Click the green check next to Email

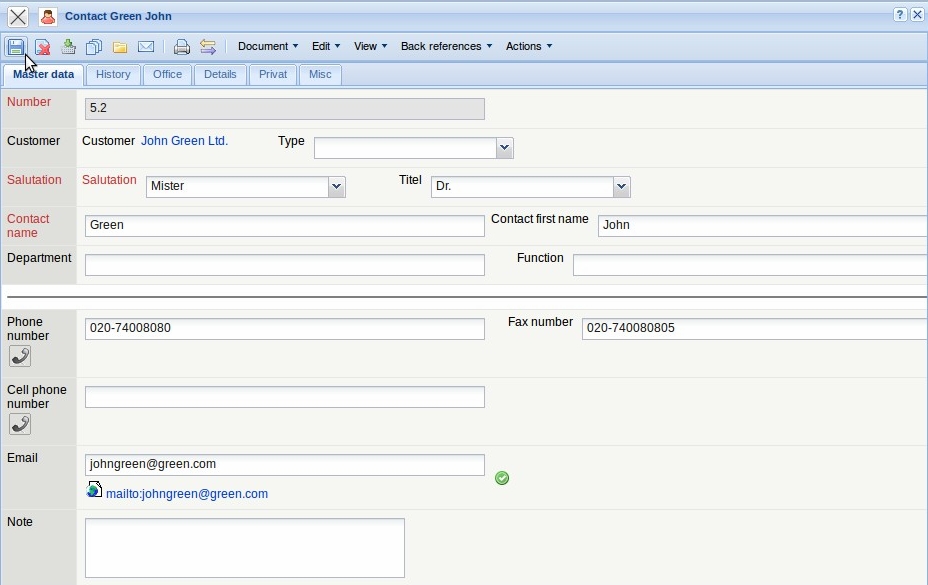click(x=502, y=478)
